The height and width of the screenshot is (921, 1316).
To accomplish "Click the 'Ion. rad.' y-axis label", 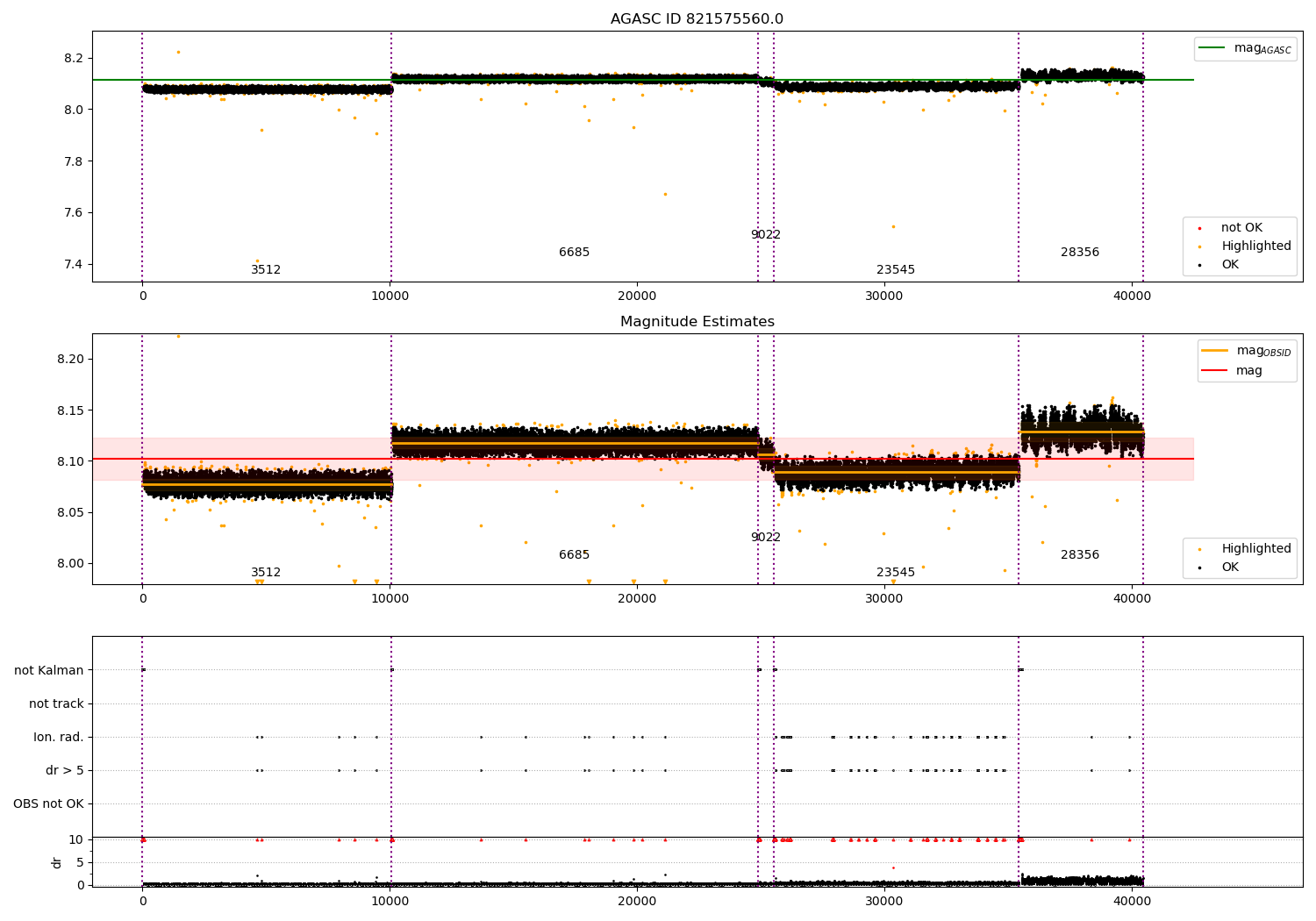I will point(59,738).
